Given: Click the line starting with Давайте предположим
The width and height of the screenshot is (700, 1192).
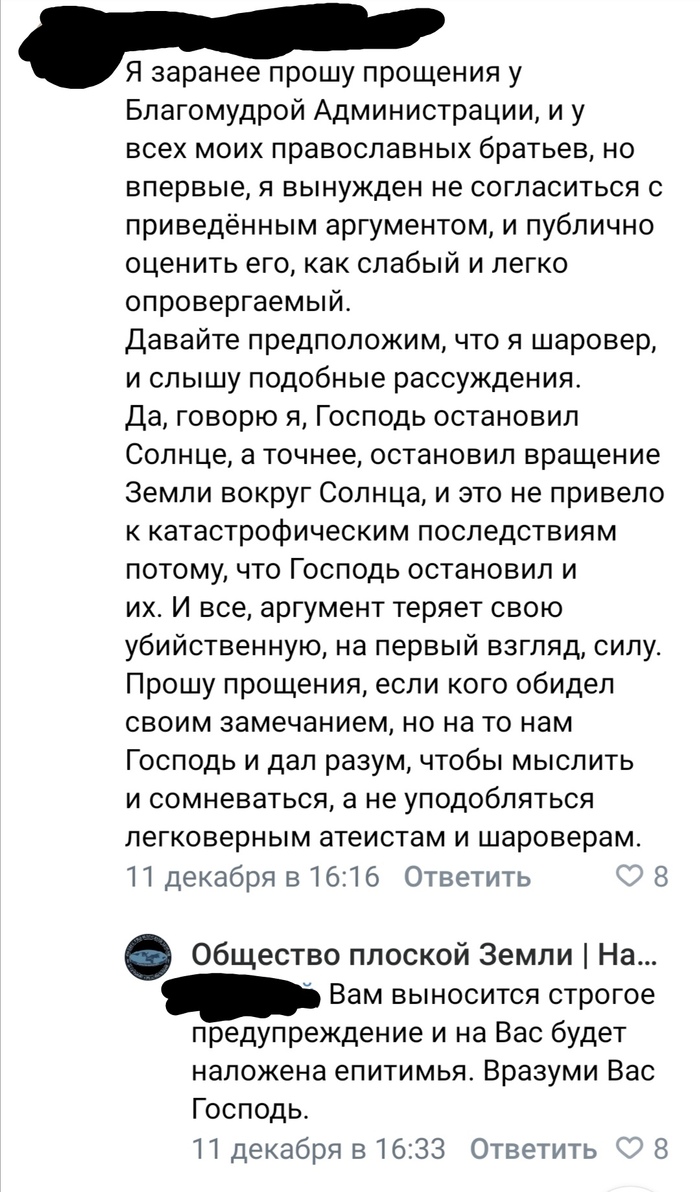Looking at the screenshot, I should pos(391,340).
